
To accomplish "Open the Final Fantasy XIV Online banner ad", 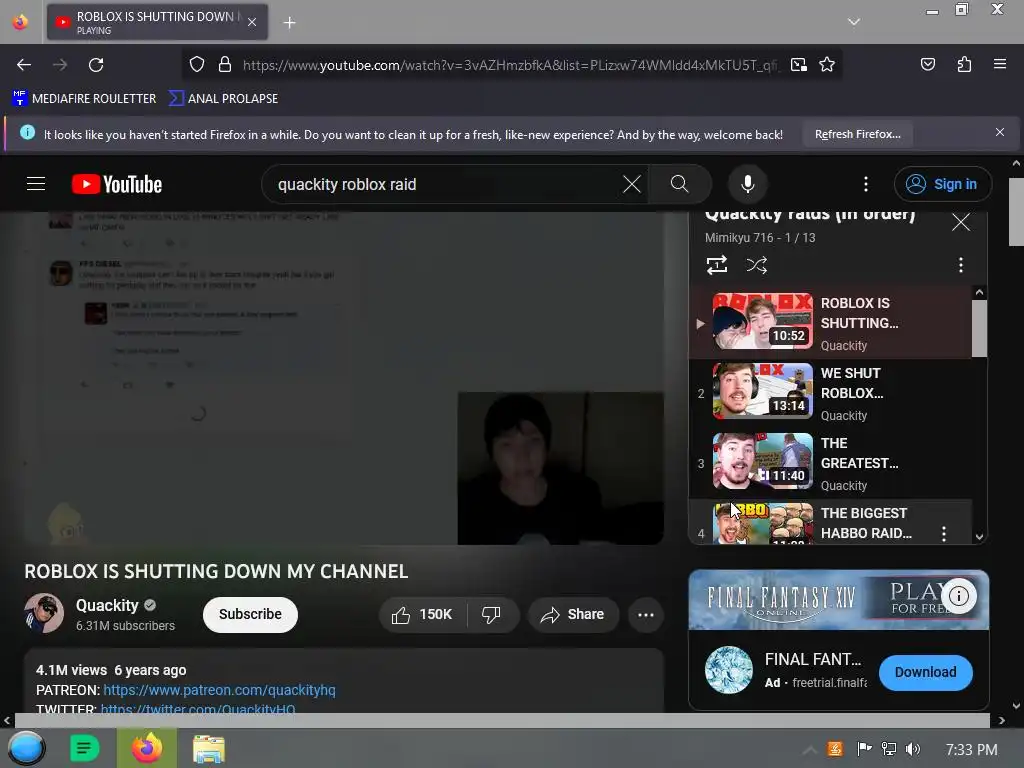I will [x=839, y=600].
